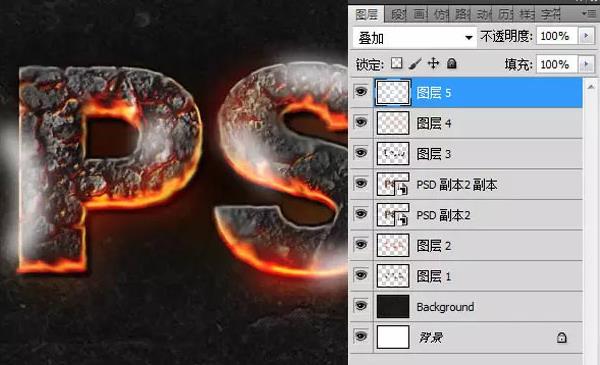Image resolution: width=600 pixels, height=365 pixels.
Task: Lock image pixels brush icon
Action: point(415,64)
